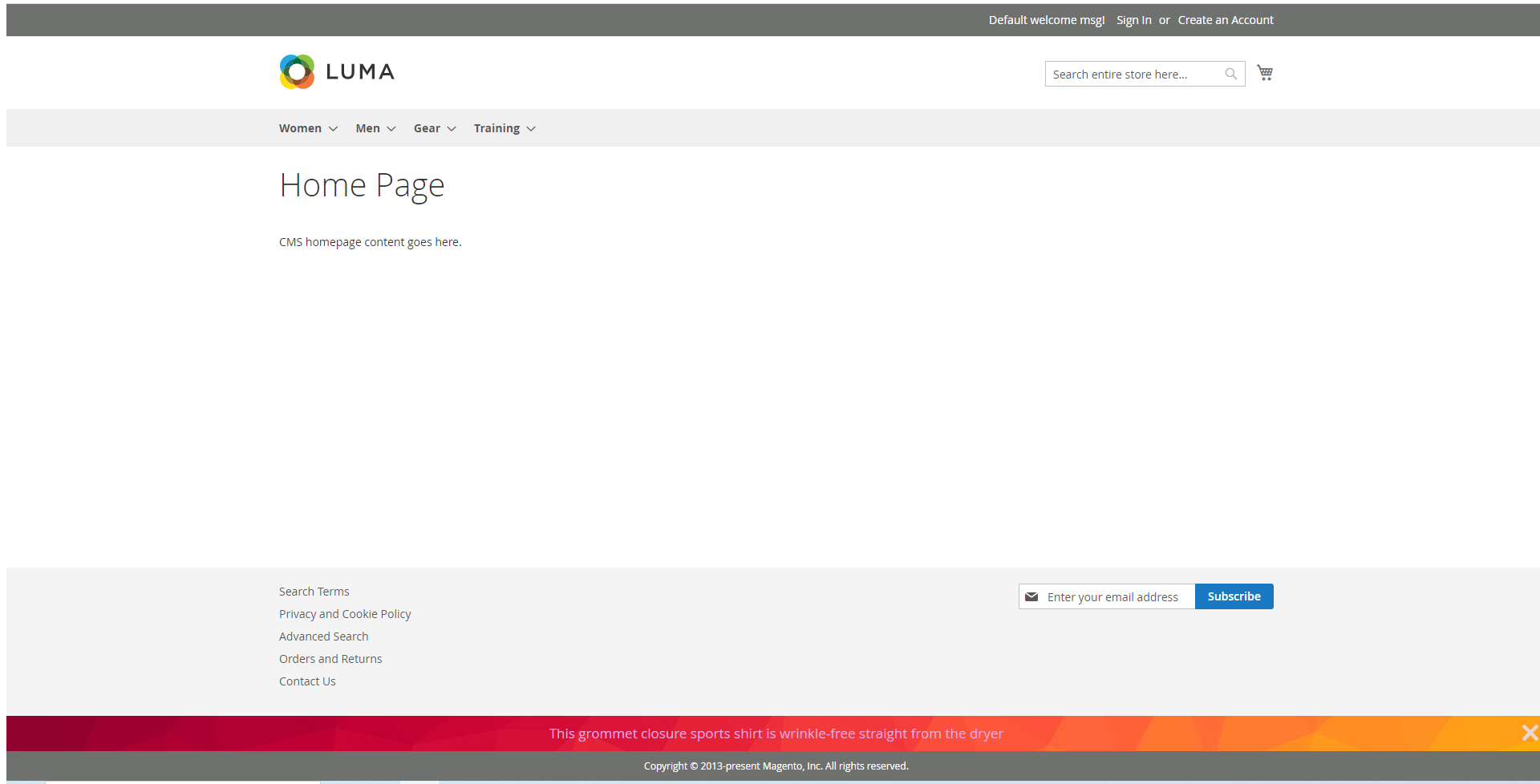Expand the Men menu chevron

(391, 129)
